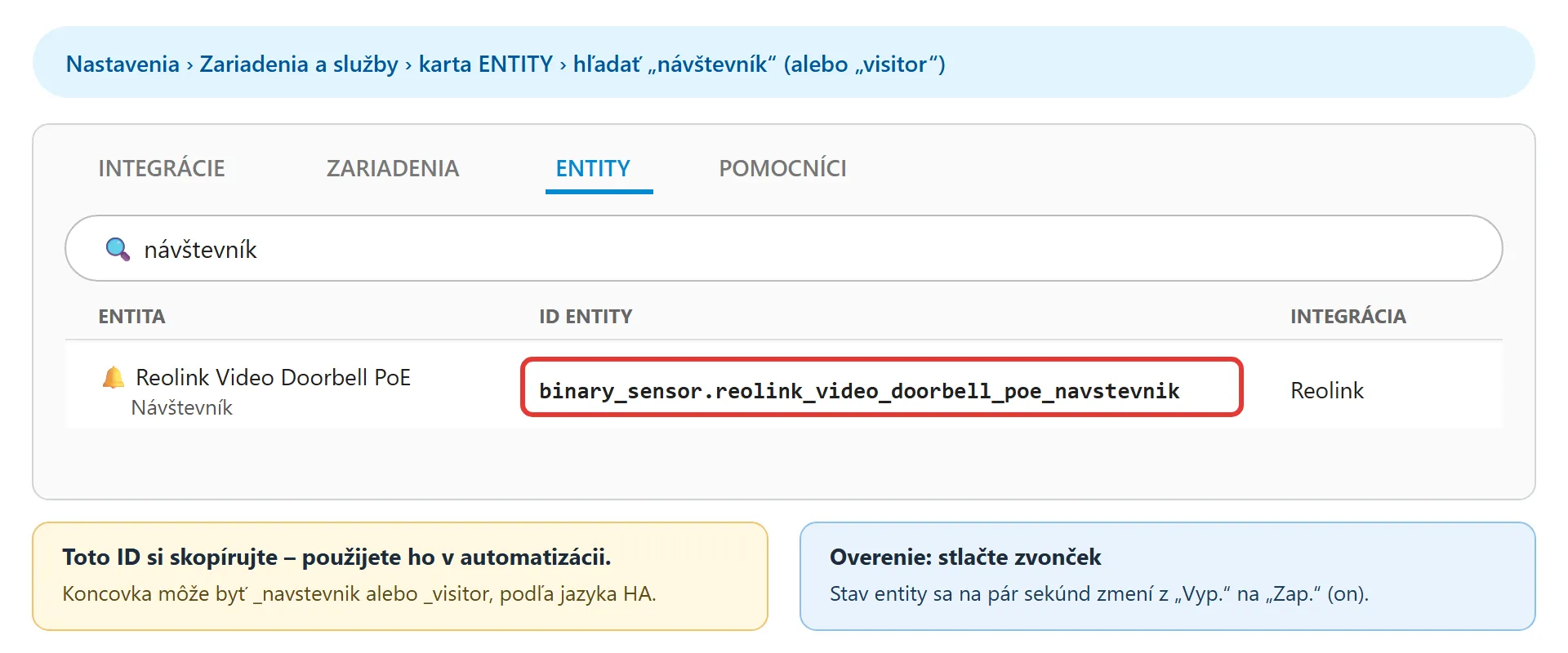This screenshot has width=1568, height=653.
Task: Click the ENTITA column header
Action: coord(131,317)
